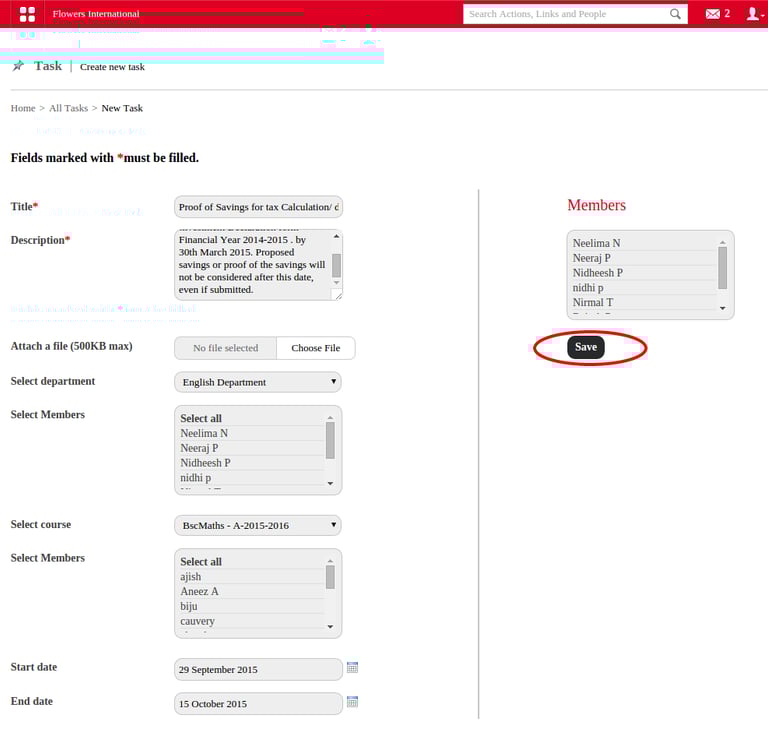Click the Create new task subtitle
768x729 pixels.
pos(112,67)
